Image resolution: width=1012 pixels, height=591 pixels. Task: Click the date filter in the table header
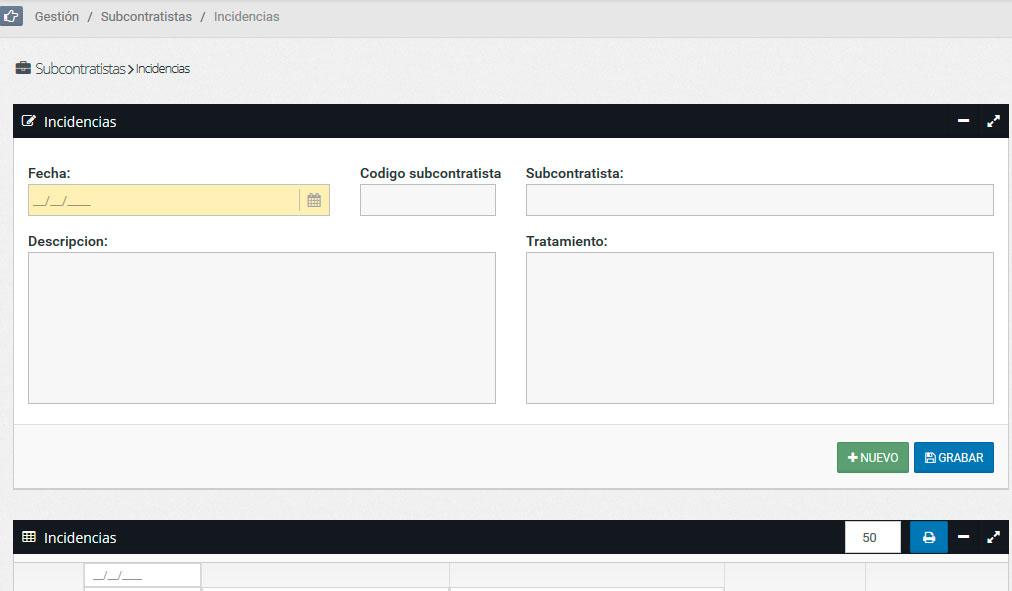point(143,575)
